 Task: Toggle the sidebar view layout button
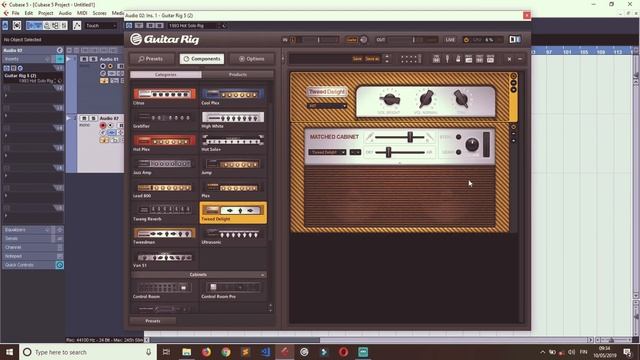[x=515, y=39]
